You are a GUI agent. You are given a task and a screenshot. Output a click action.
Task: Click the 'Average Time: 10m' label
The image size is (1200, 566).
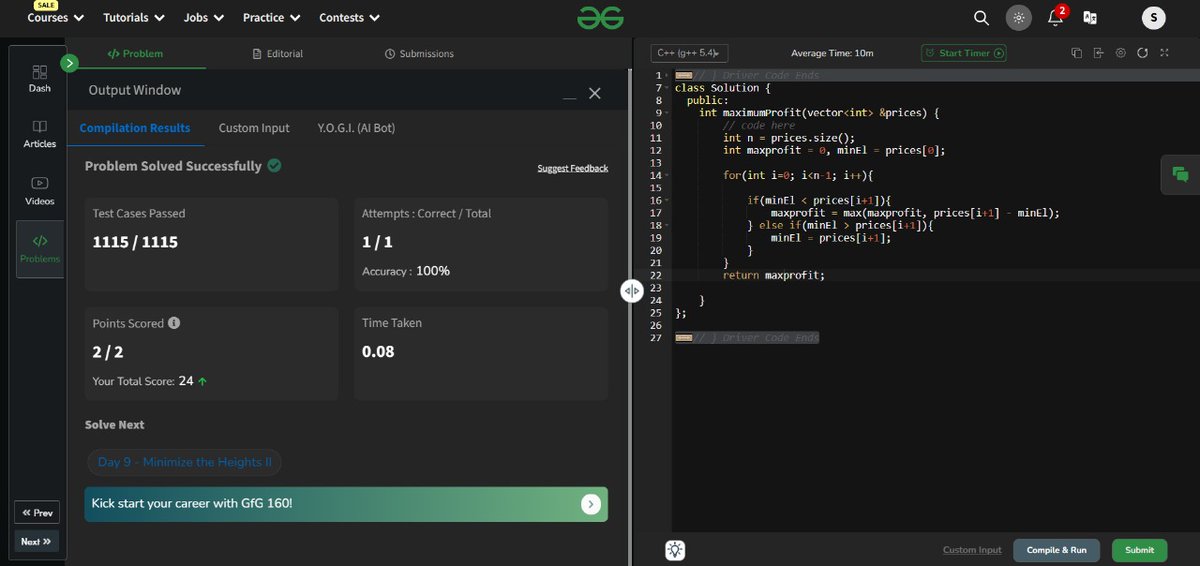(x=832, y=53)
